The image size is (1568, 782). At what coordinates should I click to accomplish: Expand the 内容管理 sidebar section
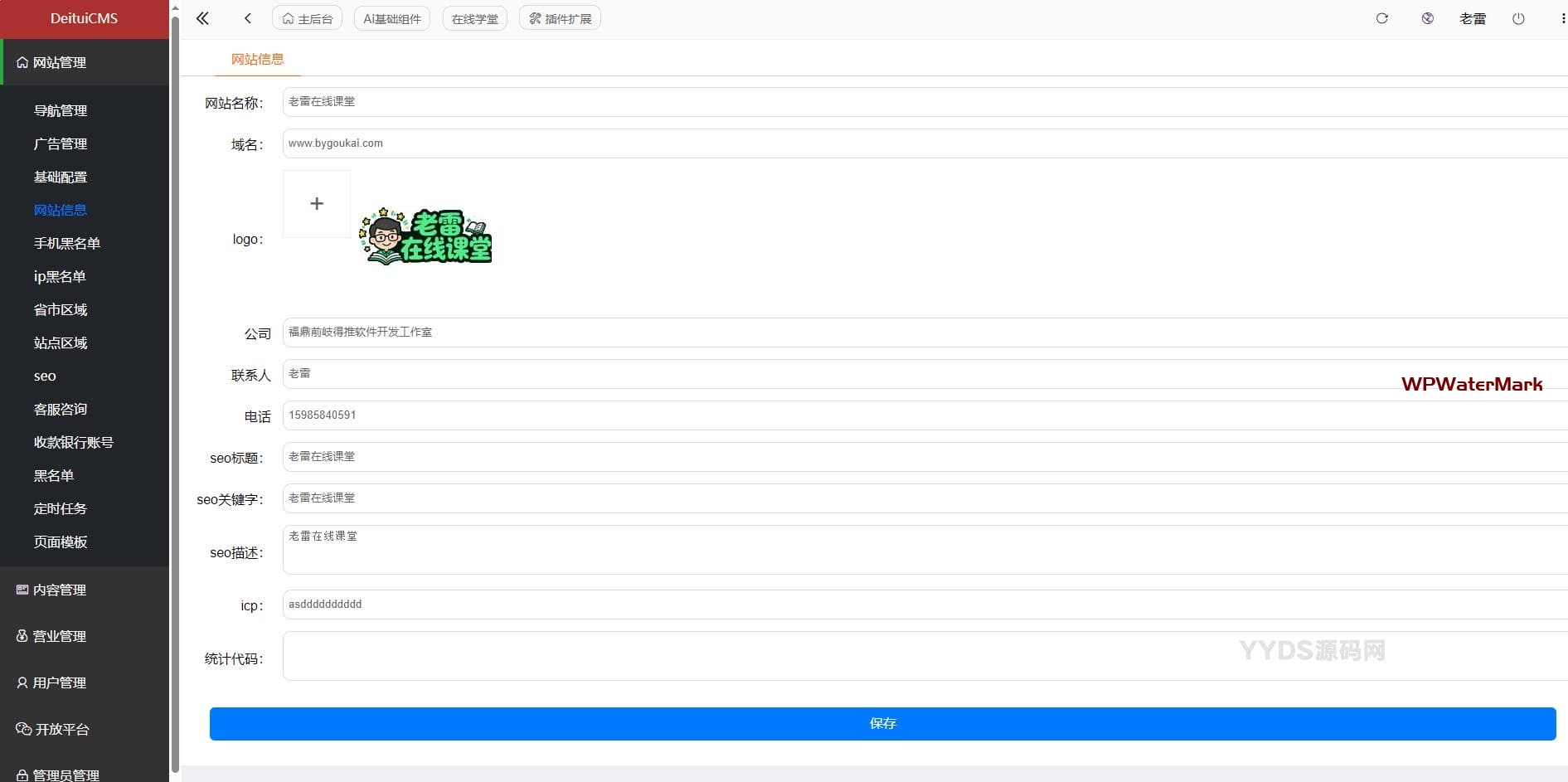(x=60, y=590)
